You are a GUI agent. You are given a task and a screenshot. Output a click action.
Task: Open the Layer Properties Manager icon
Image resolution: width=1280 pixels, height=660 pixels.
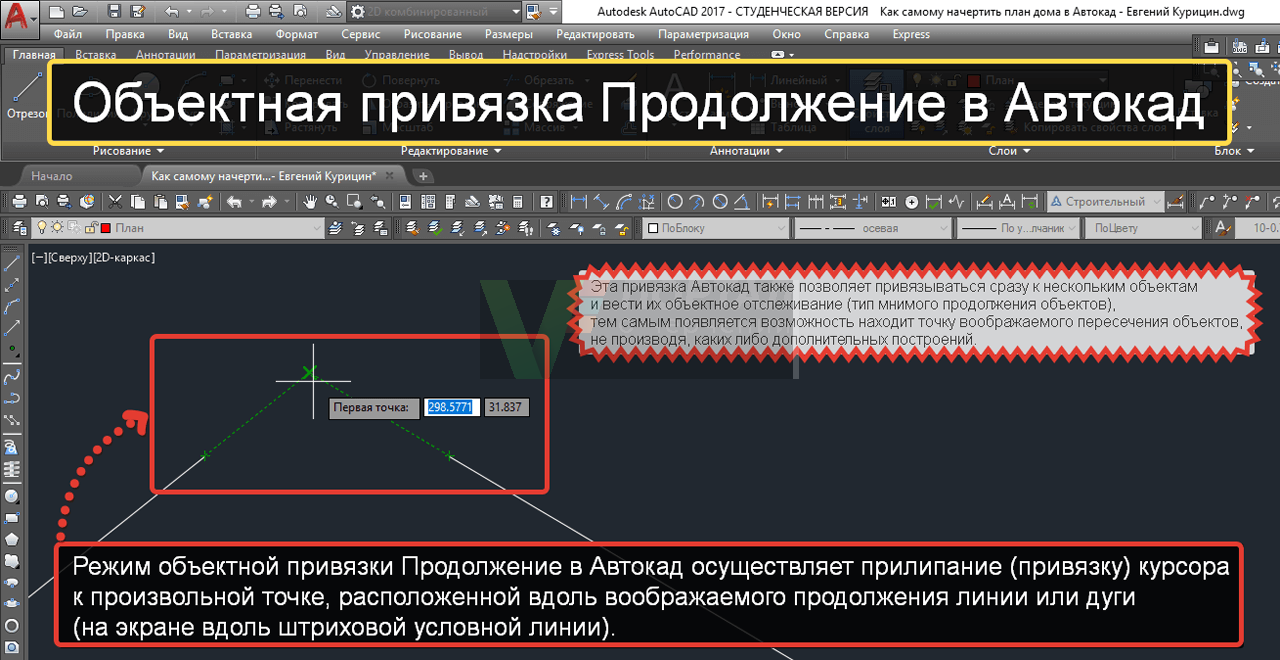(19, 228)
